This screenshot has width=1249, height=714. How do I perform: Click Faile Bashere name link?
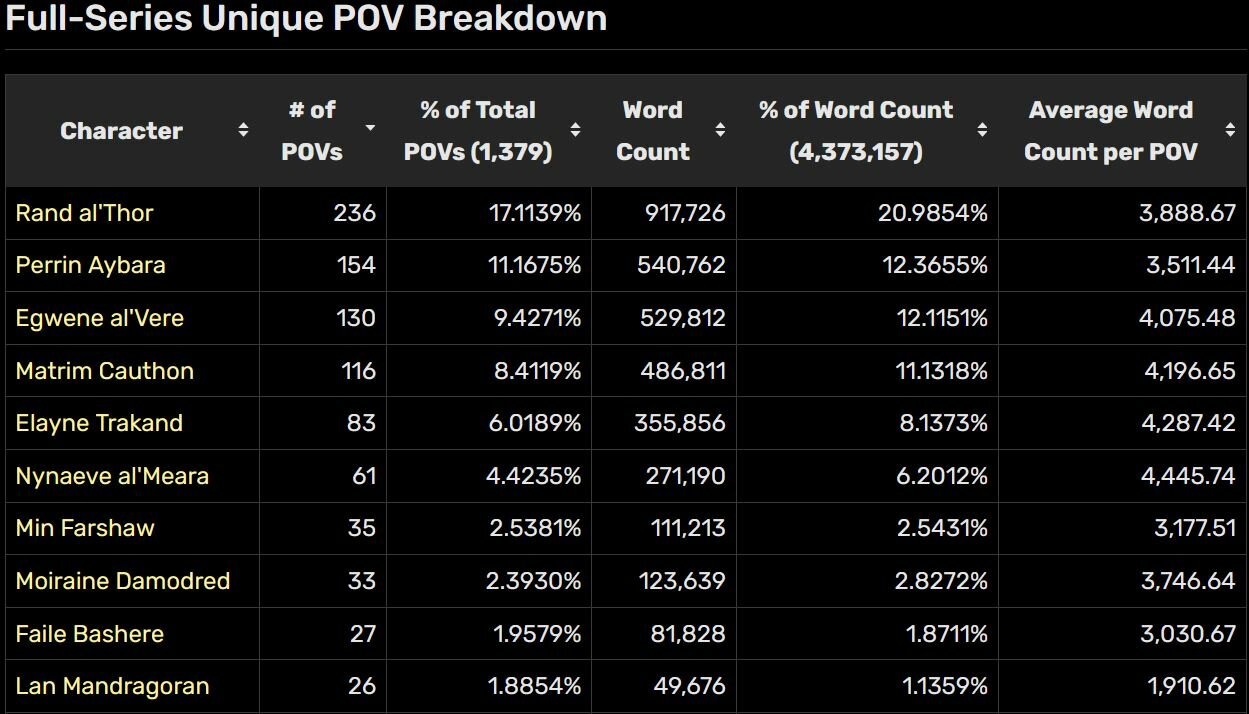89,634
